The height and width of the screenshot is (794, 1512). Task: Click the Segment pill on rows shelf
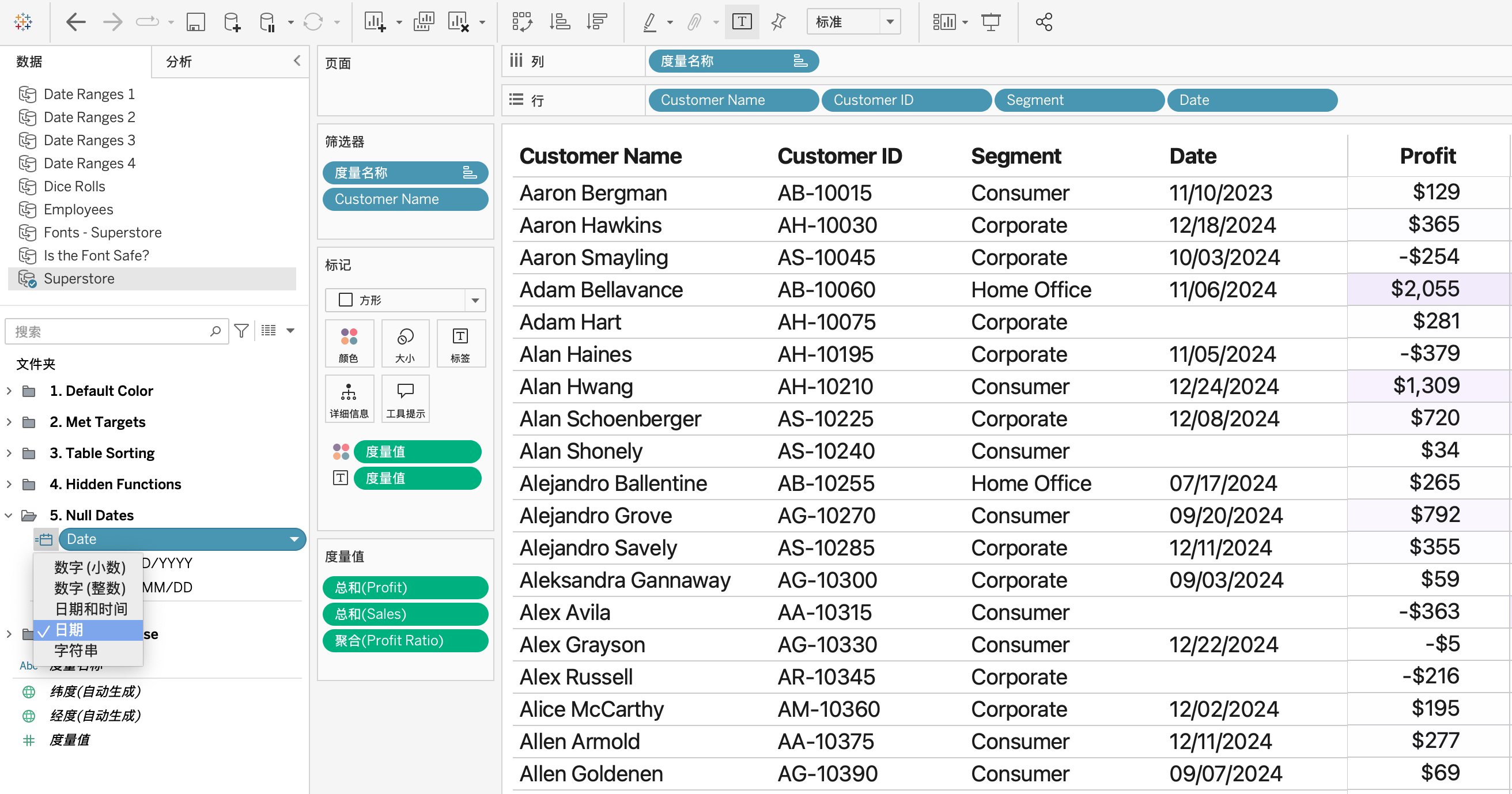[1078, 100]
